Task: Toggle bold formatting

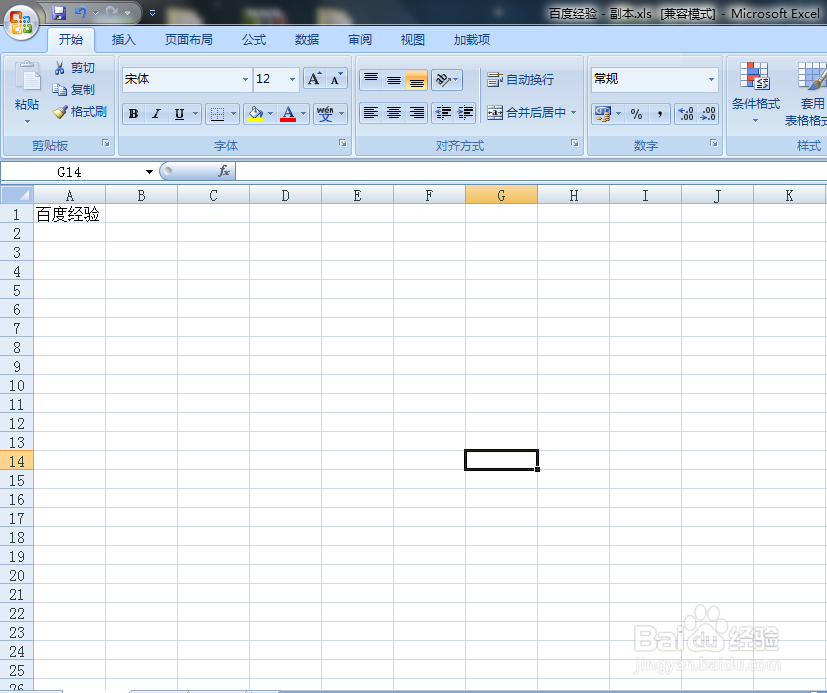Action: pos(133,113)
